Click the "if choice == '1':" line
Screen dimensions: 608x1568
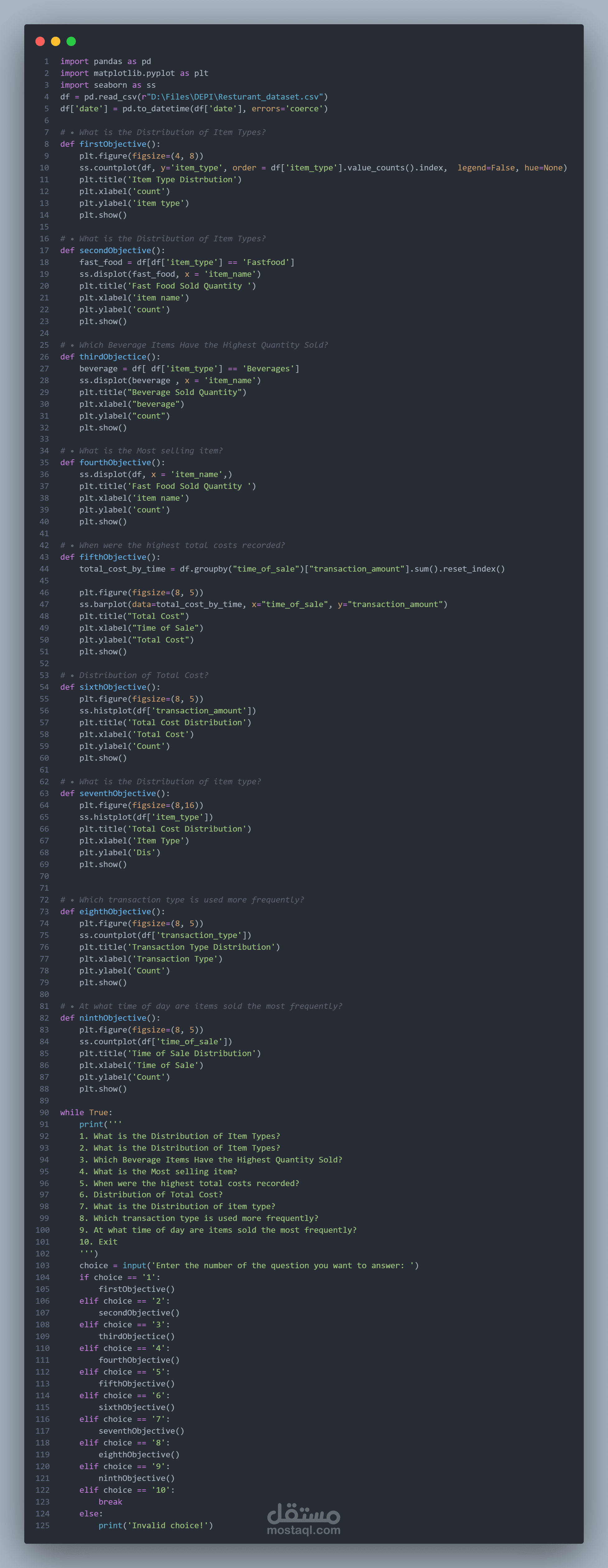pyautogui.click(x=120, y=1278)
